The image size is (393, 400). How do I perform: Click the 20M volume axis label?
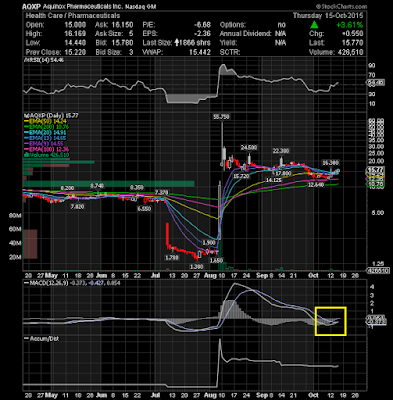pos(15,257)
